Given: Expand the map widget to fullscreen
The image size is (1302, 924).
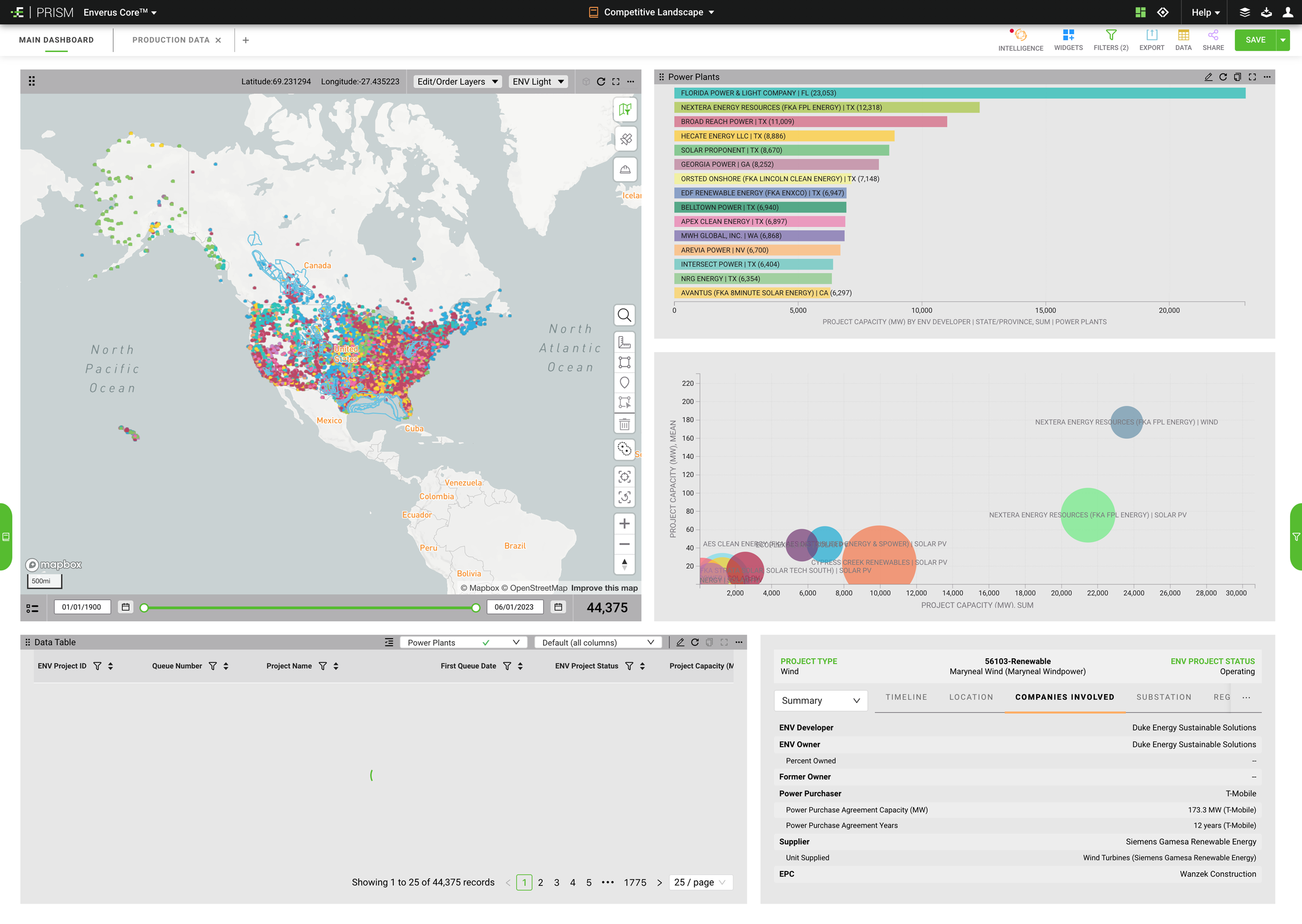Looking at the screenshot, I should pos(616,81).
